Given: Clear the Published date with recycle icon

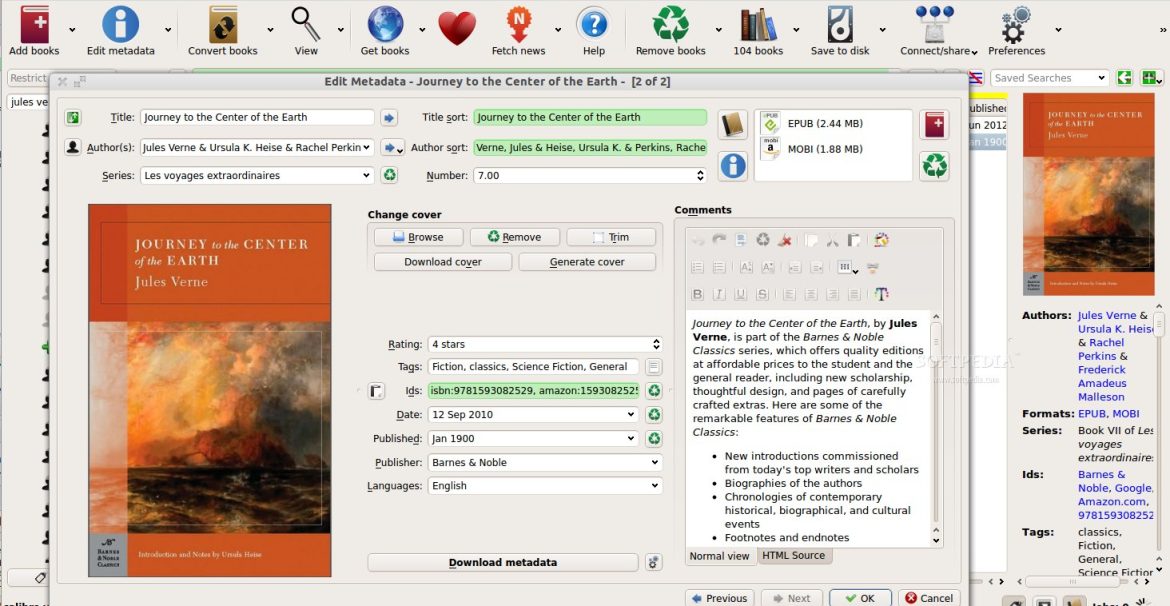Looking at the screenshot, I should 654,439.
